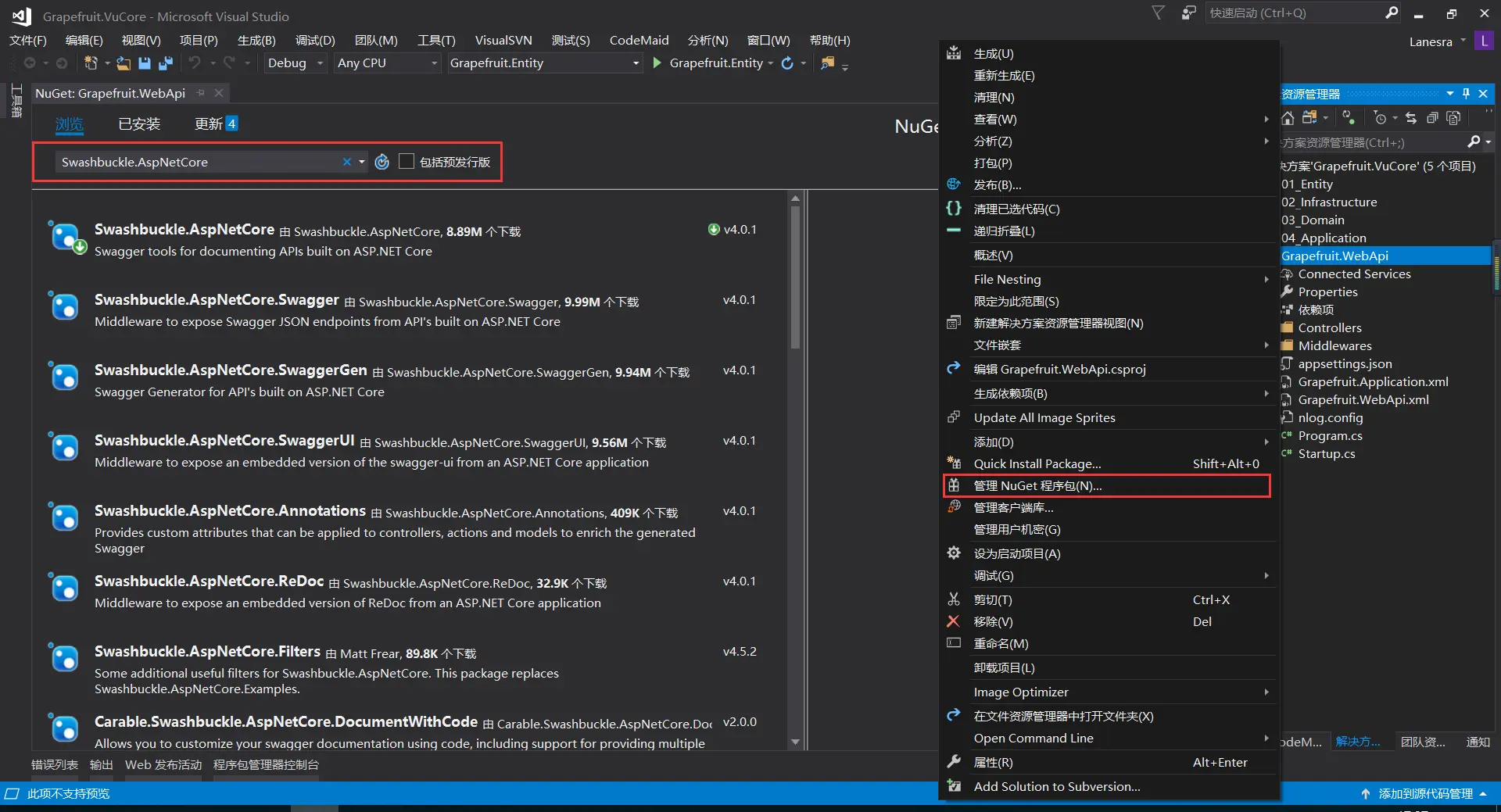Click the Refresh icon next to package search

click(x=382, y=162)
